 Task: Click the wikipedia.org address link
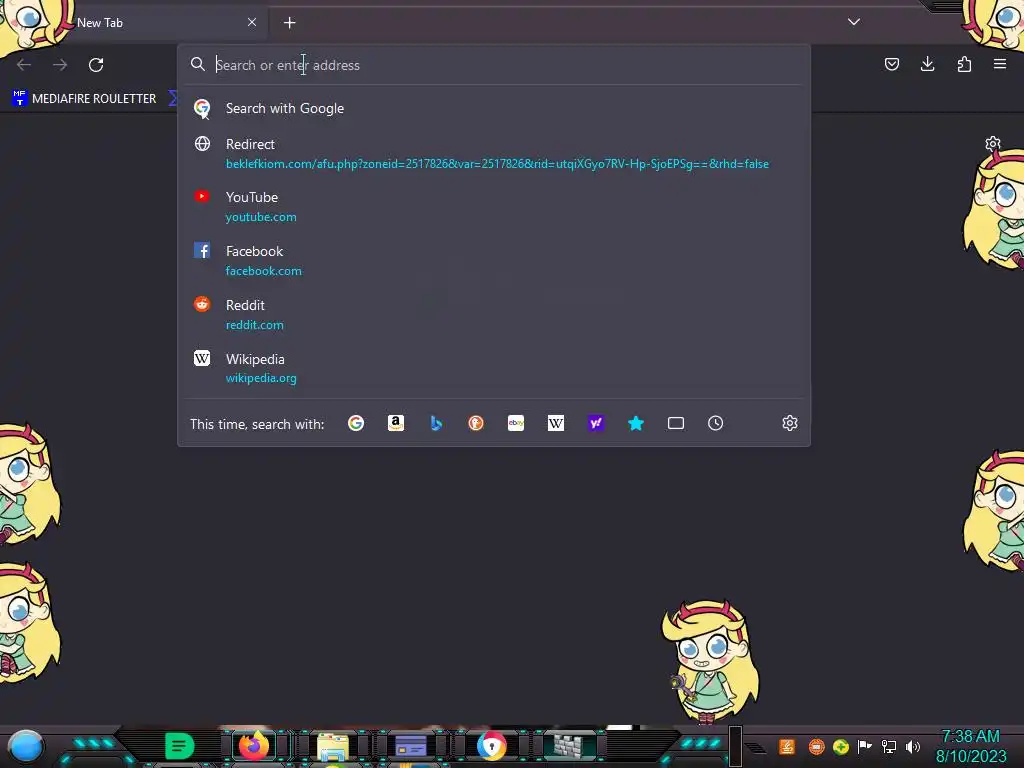coord(261,378)
